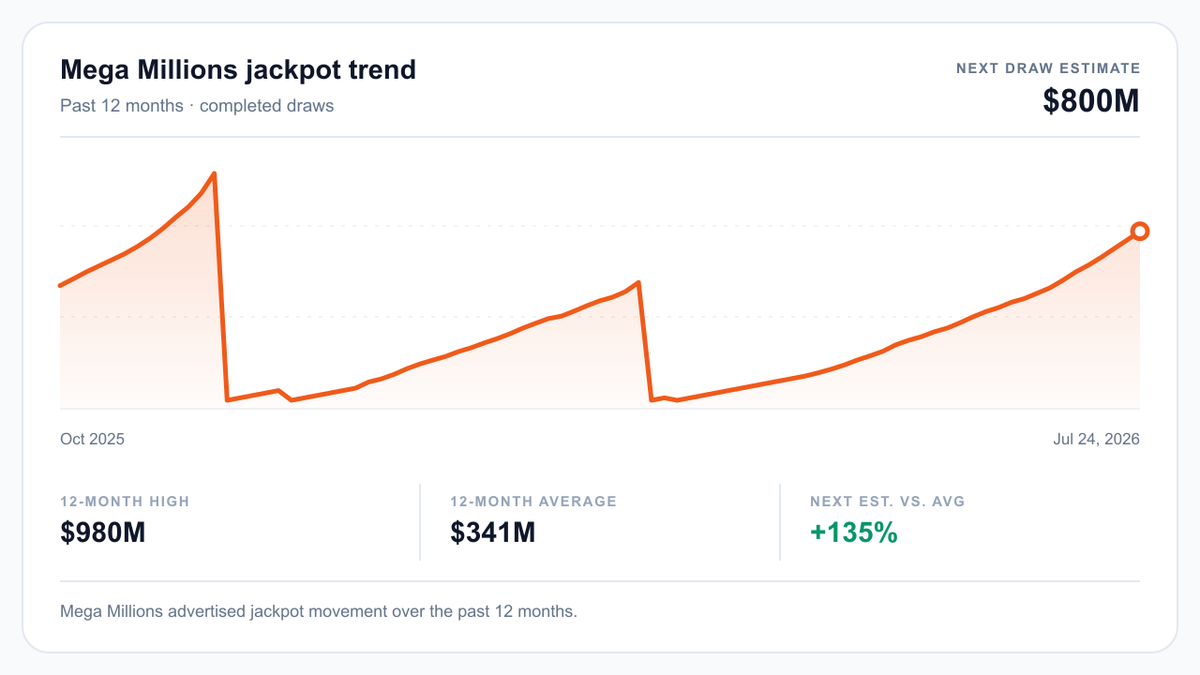Click the first jackpot peak on the line

pos(214,174)
